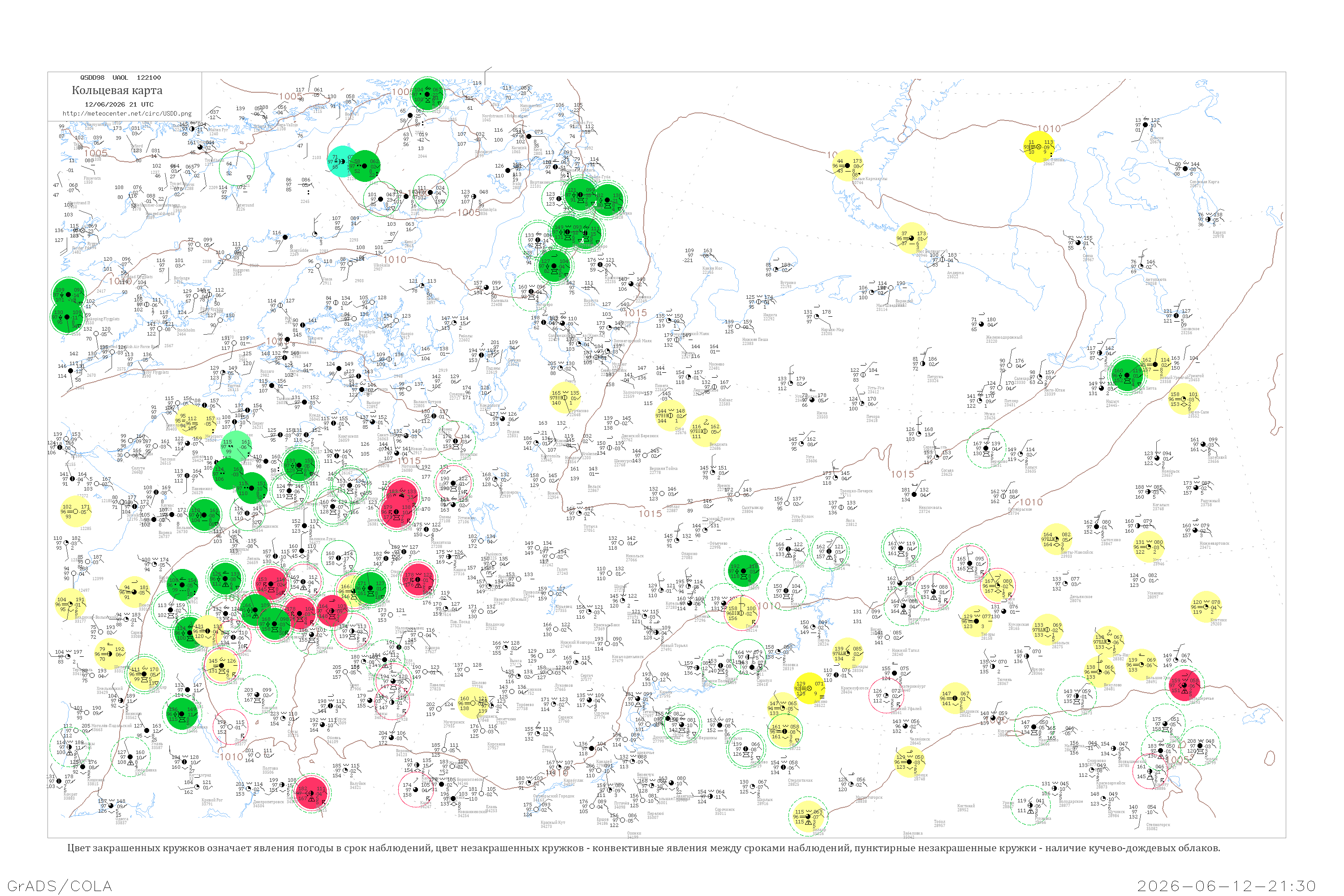This screenshot has width=1344, height=896.
Task: Click the legend caption about circle colors
Action: pos(643,848)
